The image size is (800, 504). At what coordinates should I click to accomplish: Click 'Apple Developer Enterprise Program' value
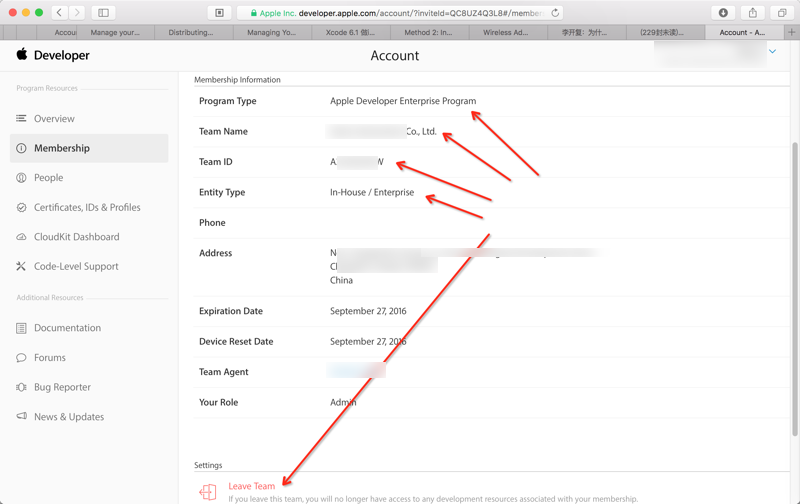(x=403, y=101)
